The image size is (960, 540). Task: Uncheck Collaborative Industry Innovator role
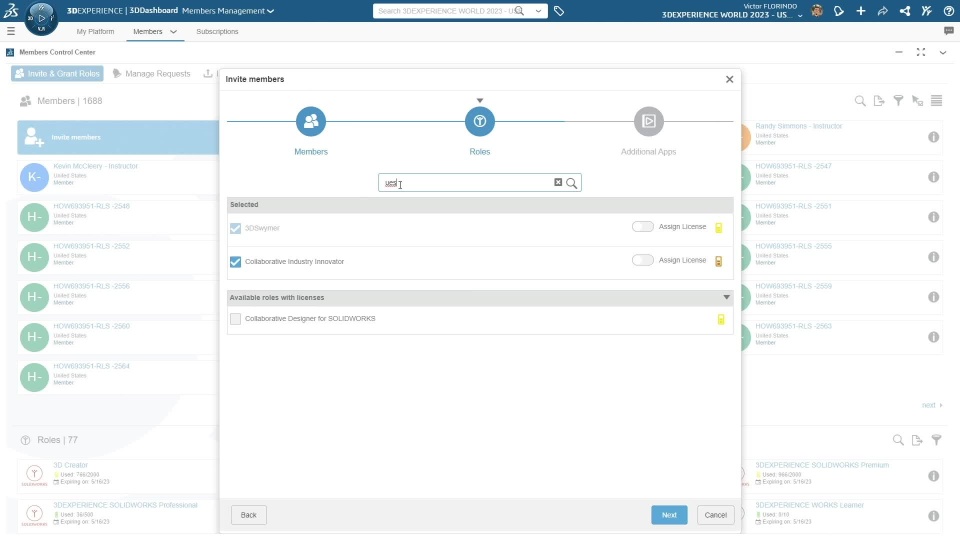[235, 262]
